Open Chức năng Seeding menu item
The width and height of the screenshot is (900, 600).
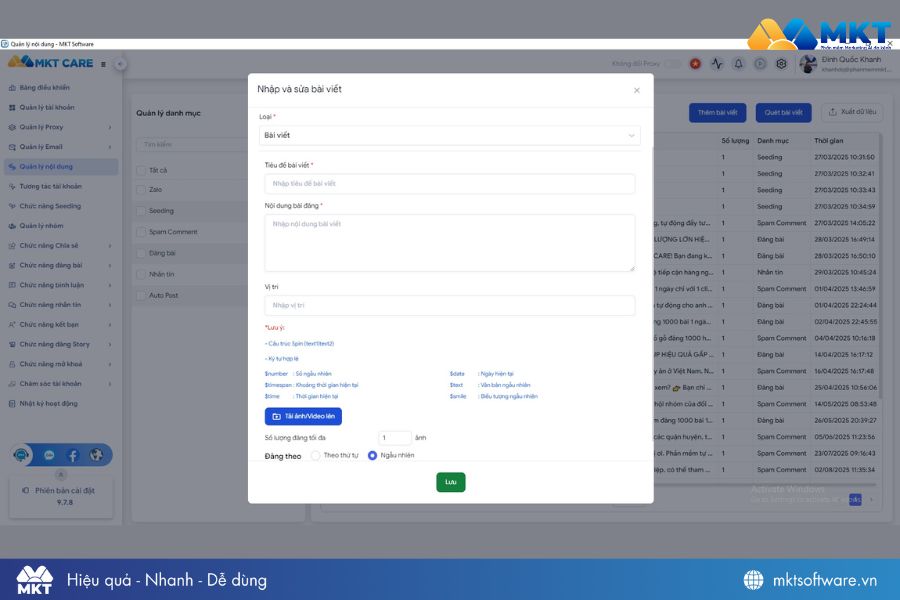pyautogui.click(x=61, y=206)
